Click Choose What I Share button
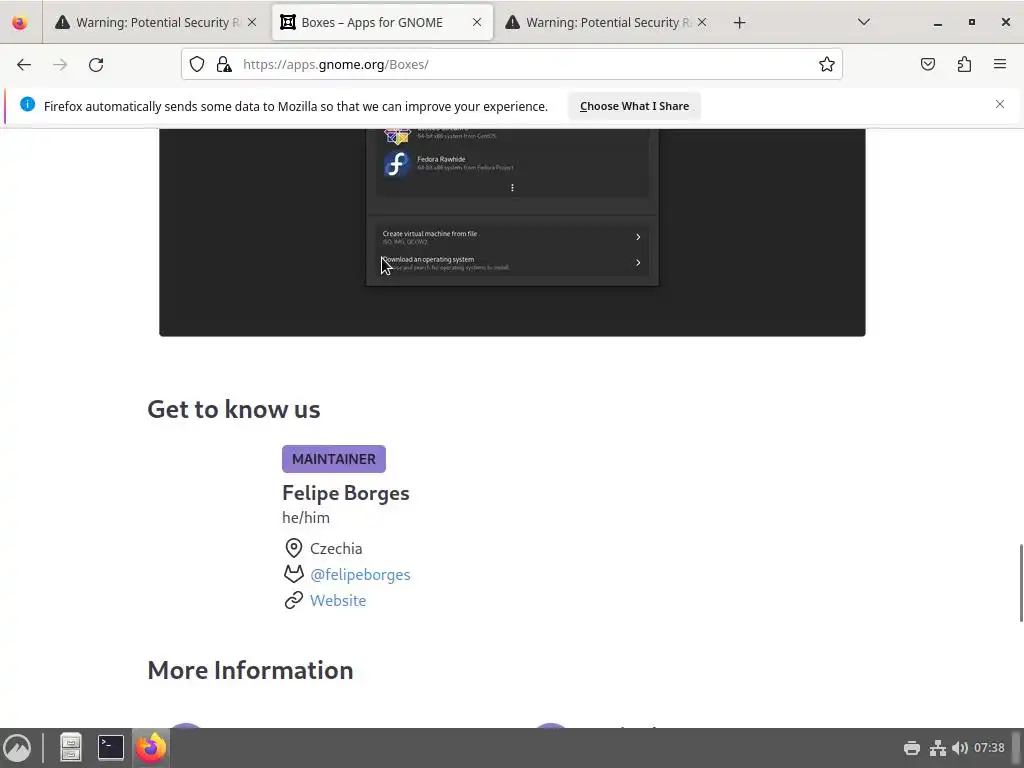Image resolution: width=1024 pixels, height=768 pixels. tap(634, 106)
